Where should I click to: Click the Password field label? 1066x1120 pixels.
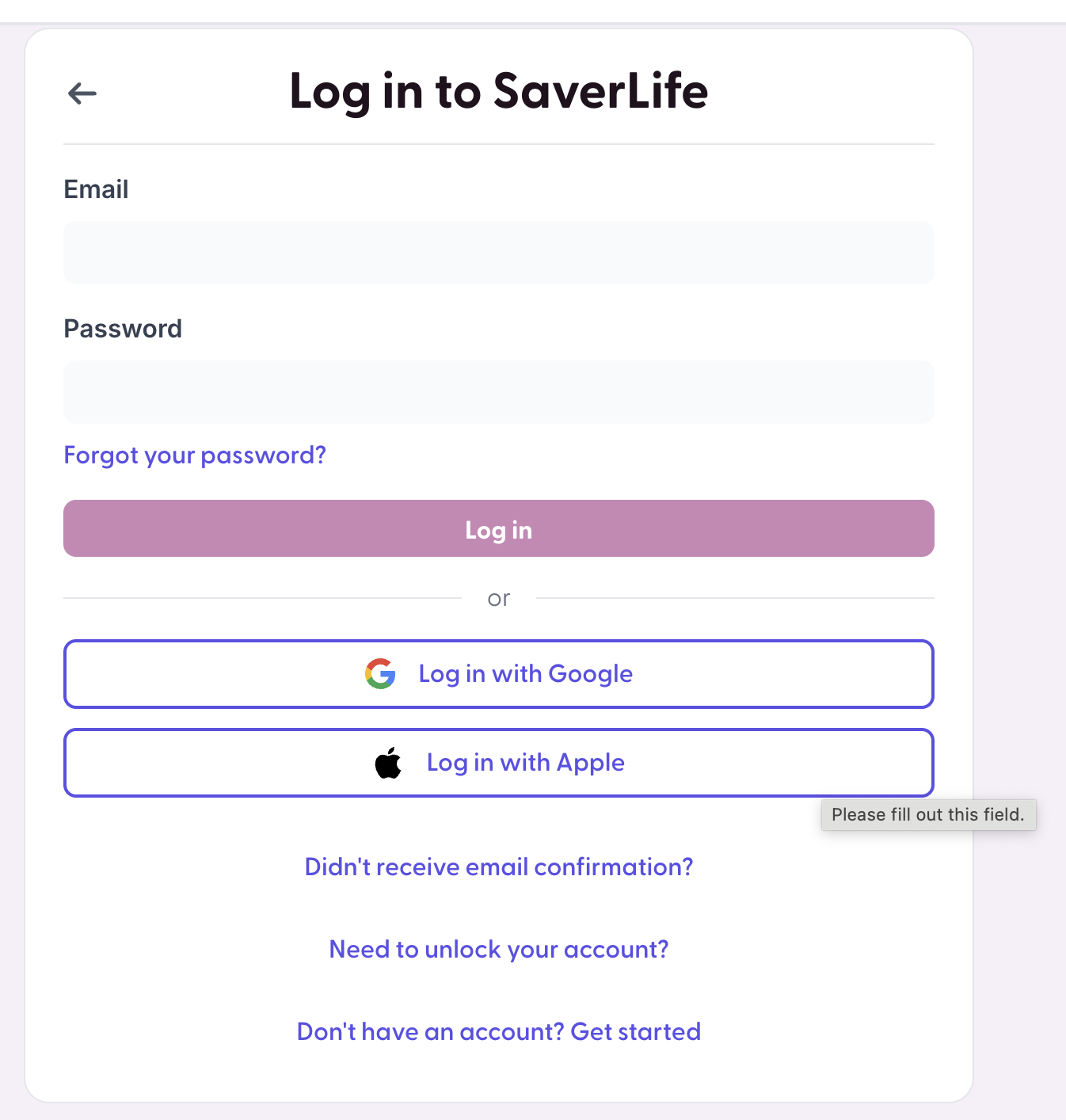pyautogui.click(x=123, y=329)
